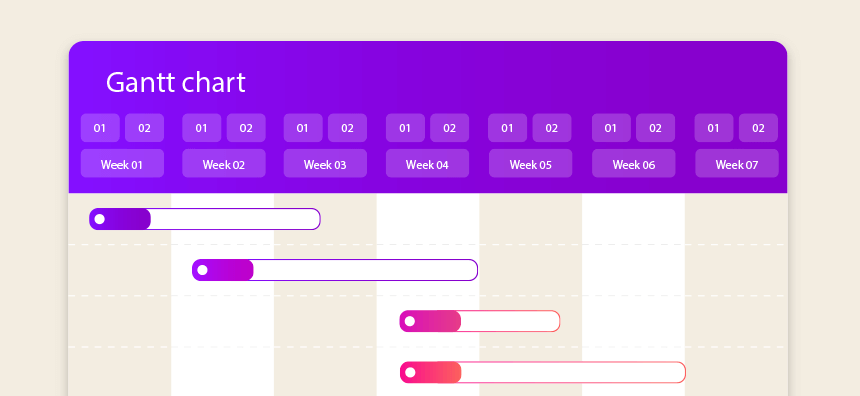Click the 01 box above Week 01

point(100,128)
